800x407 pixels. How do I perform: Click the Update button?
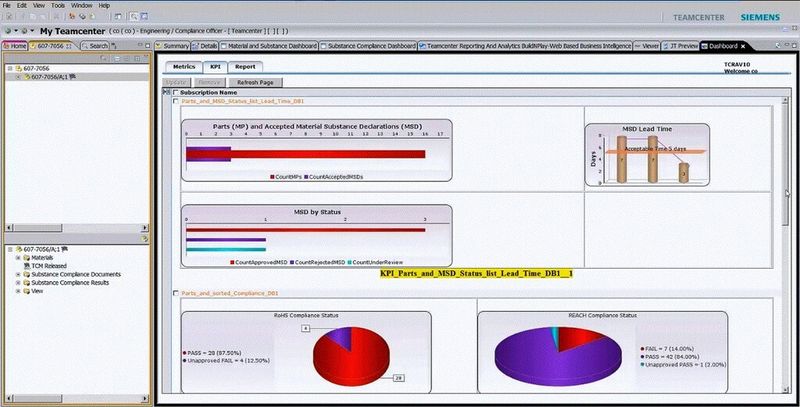coord(177,82)
